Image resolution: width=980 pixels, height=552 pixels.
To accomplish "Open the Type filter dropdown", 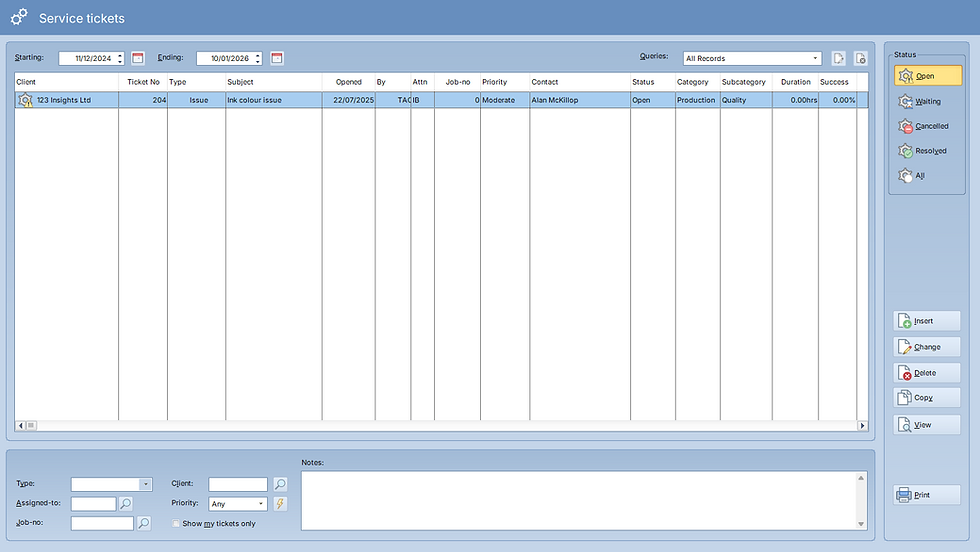I will point(146,484).
